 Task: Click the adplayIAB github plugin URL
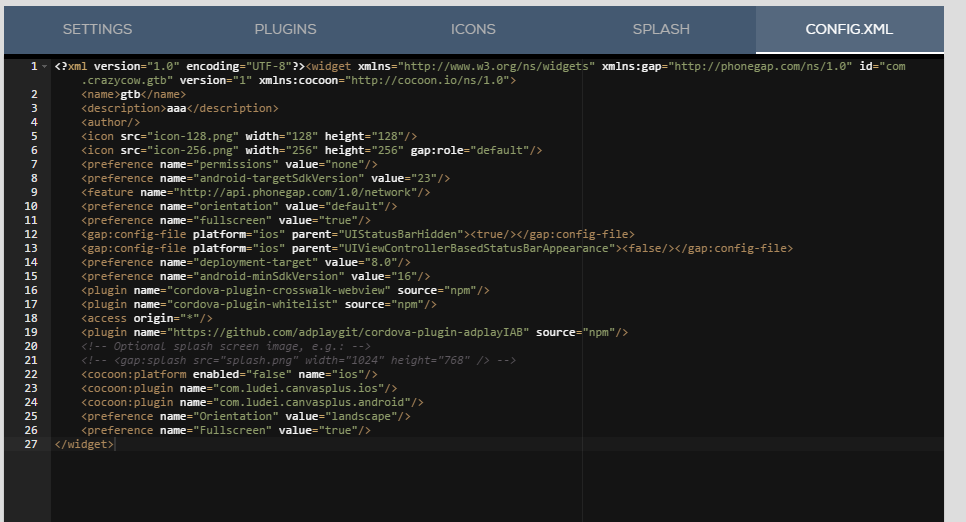(x=348, y=333)
